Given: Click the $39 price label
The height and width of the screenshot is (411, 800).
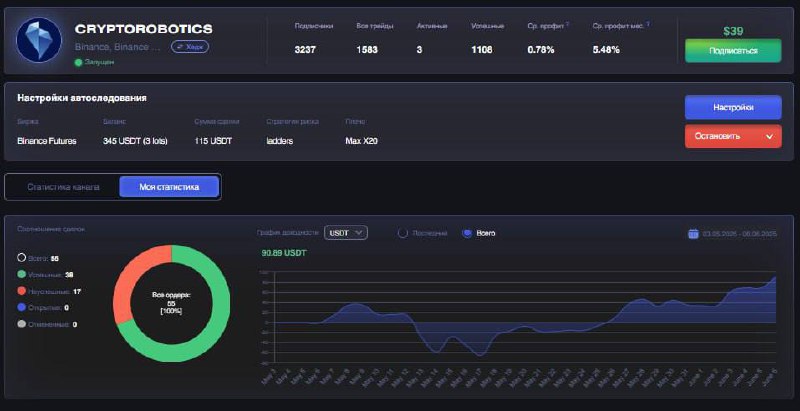Looking at the screenshot, I should [733, 31].
